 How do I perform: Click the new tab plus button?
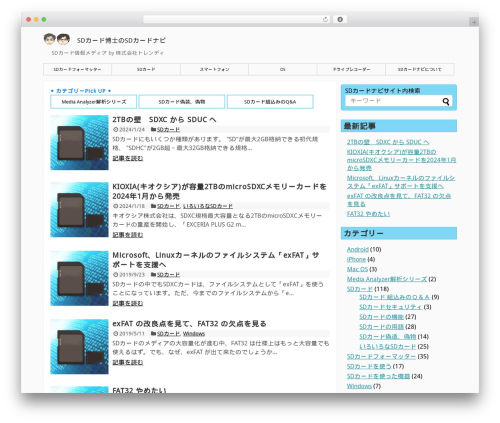pyautogui.click(x=474, y=22)
